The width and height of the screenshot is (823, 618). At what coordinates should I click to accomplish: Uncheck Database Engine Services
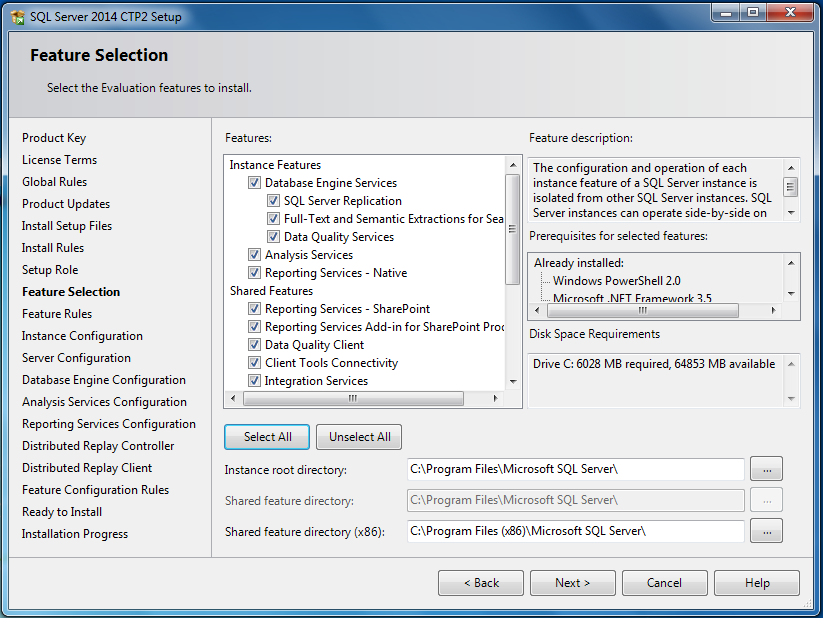point(254,182)
